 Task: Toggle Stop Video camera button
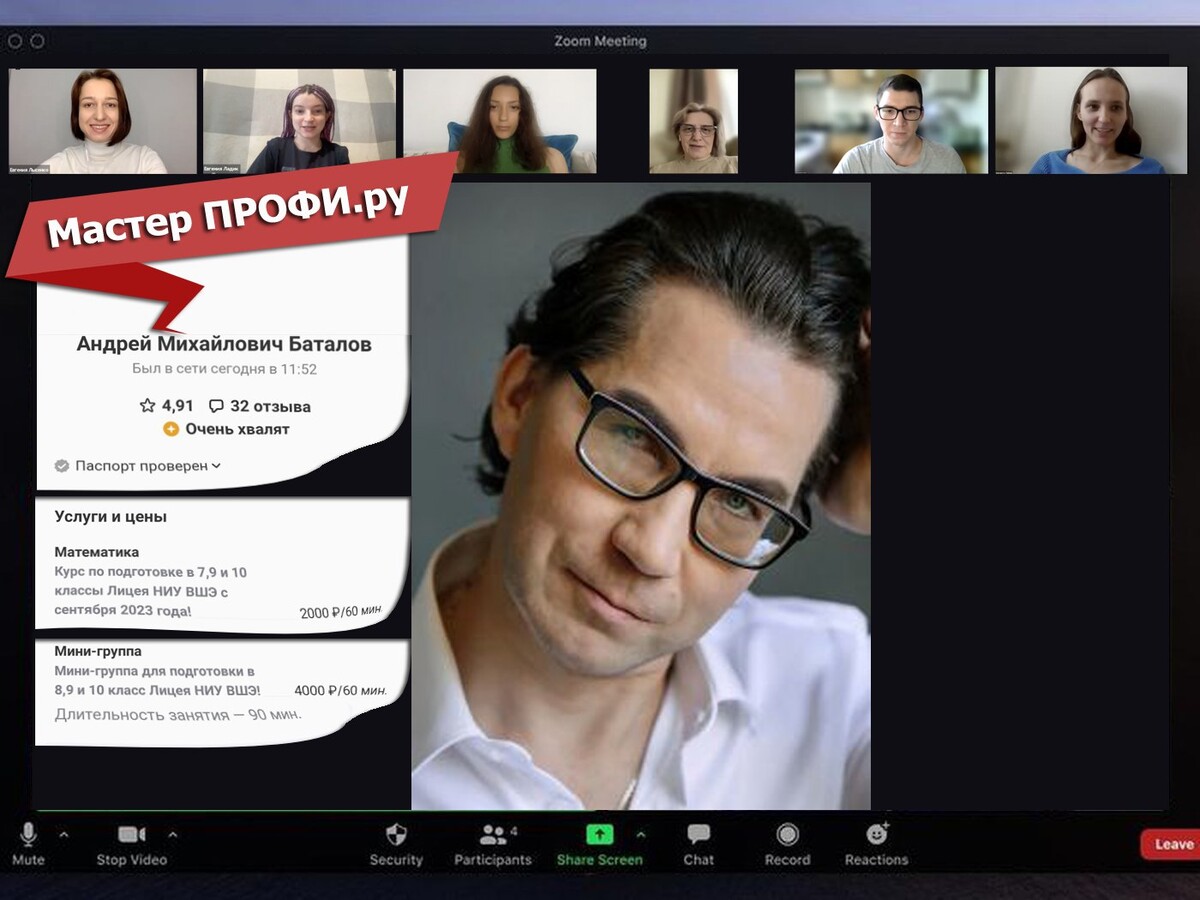[131, 835]
